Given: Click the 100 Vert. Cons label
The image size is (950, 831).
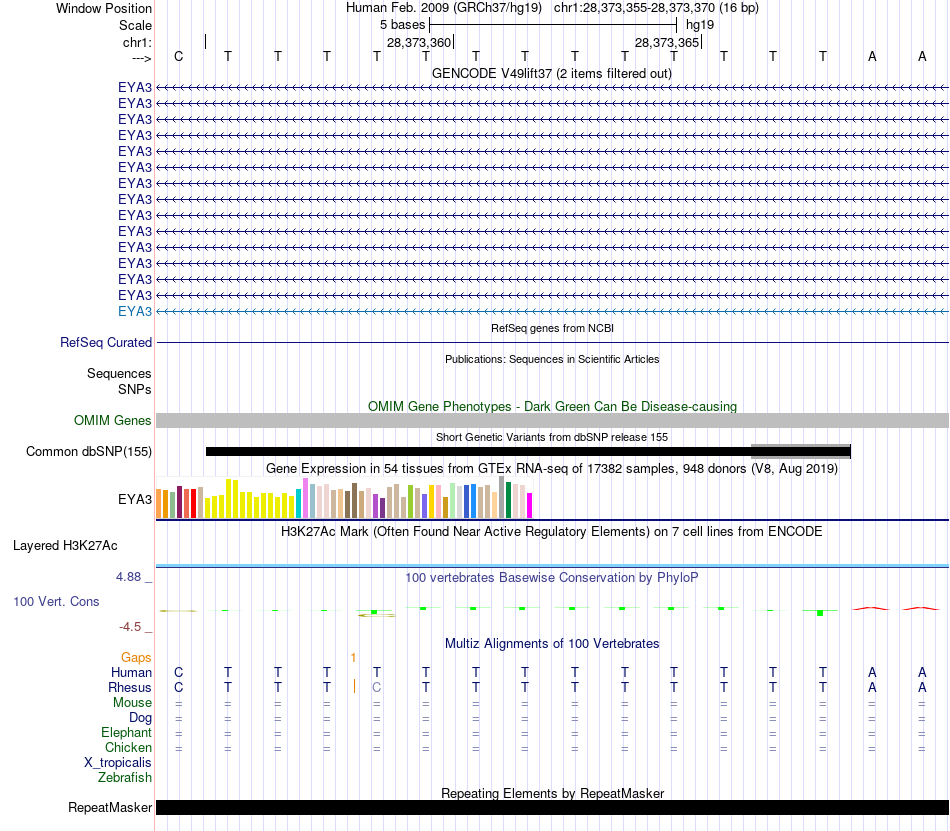Looking at the screenshot, I should pos(56,601).
